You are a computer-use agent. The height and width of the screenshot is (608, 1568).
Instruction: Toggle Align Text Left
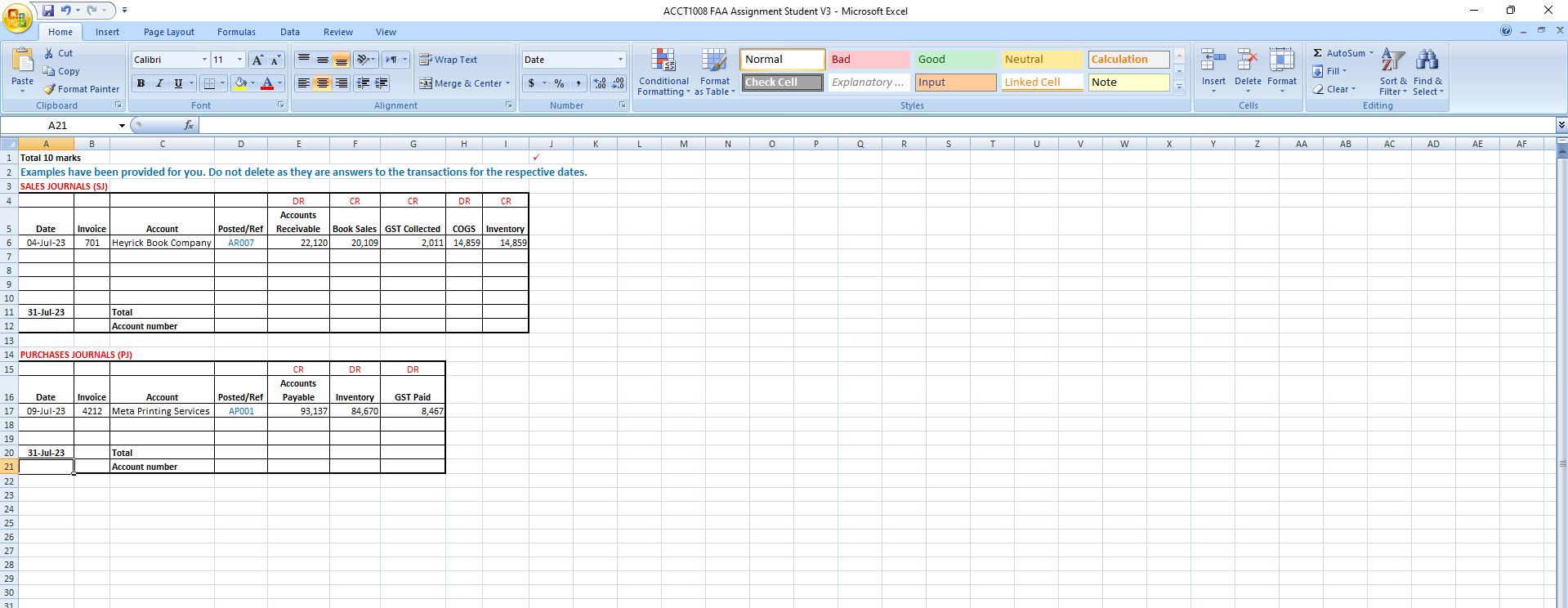pyautogui.click(x=303, y=83)
